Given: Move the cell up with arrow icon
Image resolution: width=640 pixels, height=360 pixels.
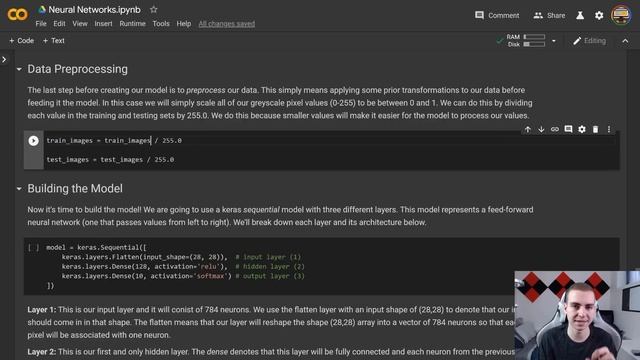Looking at the screenshot, I should click(x=527, y=129).
